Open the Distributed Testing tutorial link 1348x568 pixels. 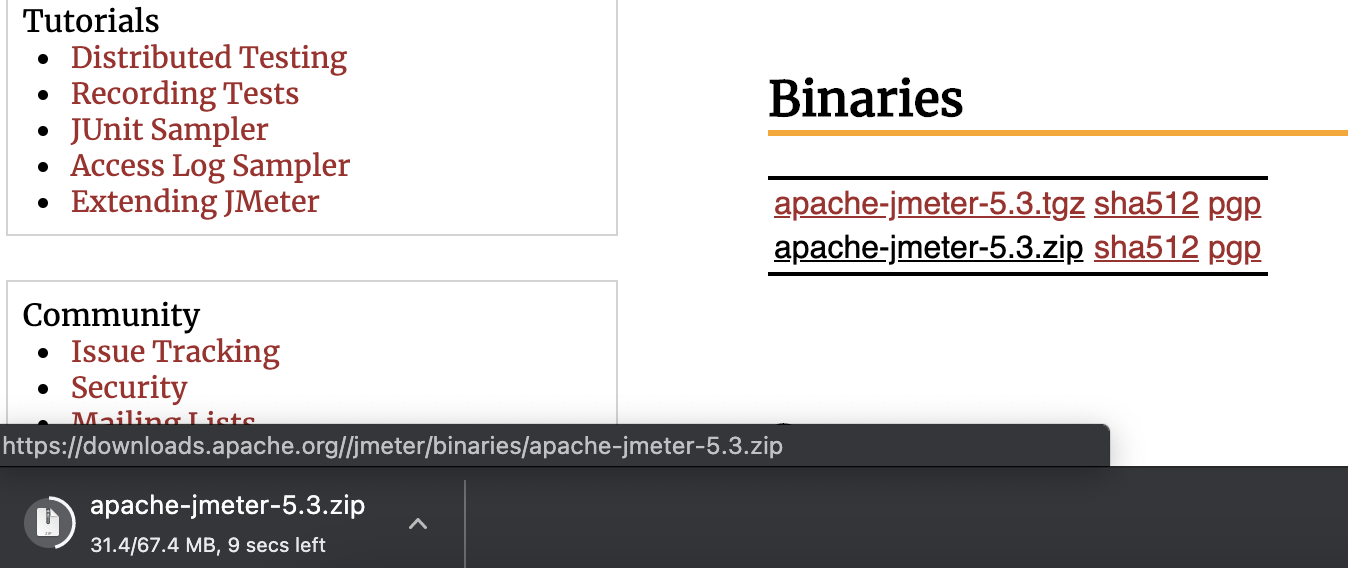point(208,58)
